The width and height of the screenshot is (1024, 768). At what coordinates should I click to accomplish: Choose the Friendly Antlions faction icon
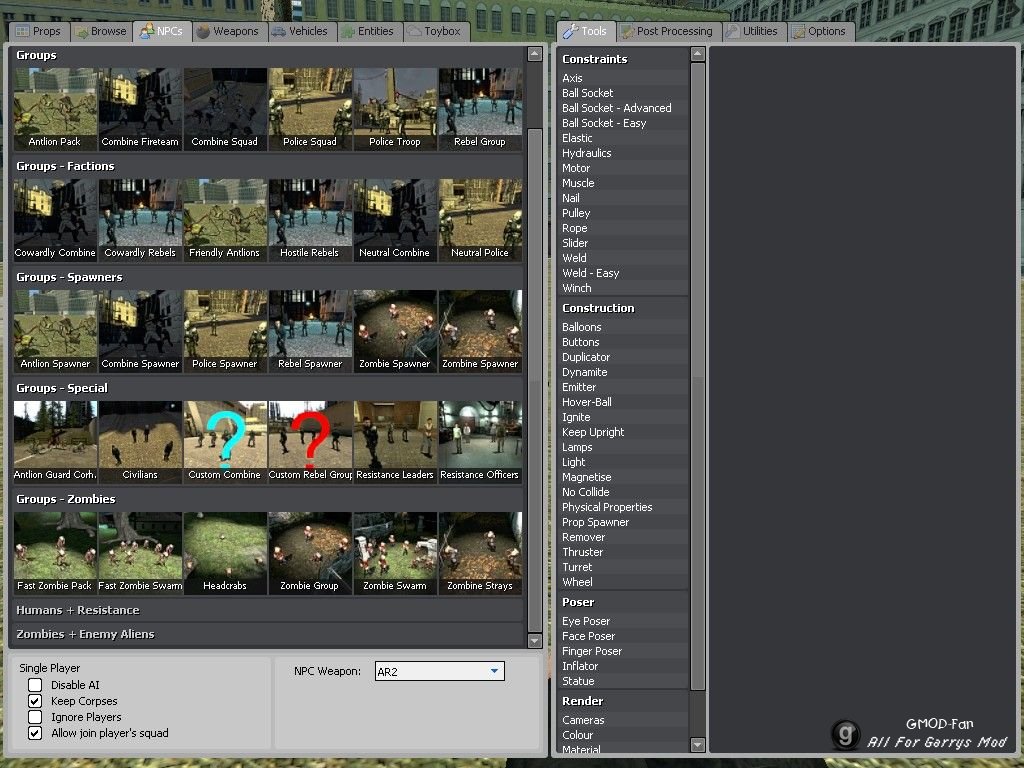point(225,219)
